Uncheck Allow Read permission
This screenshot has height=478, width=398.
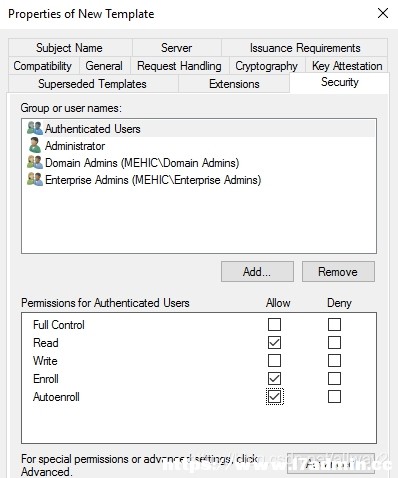click(x=274, y=342)
